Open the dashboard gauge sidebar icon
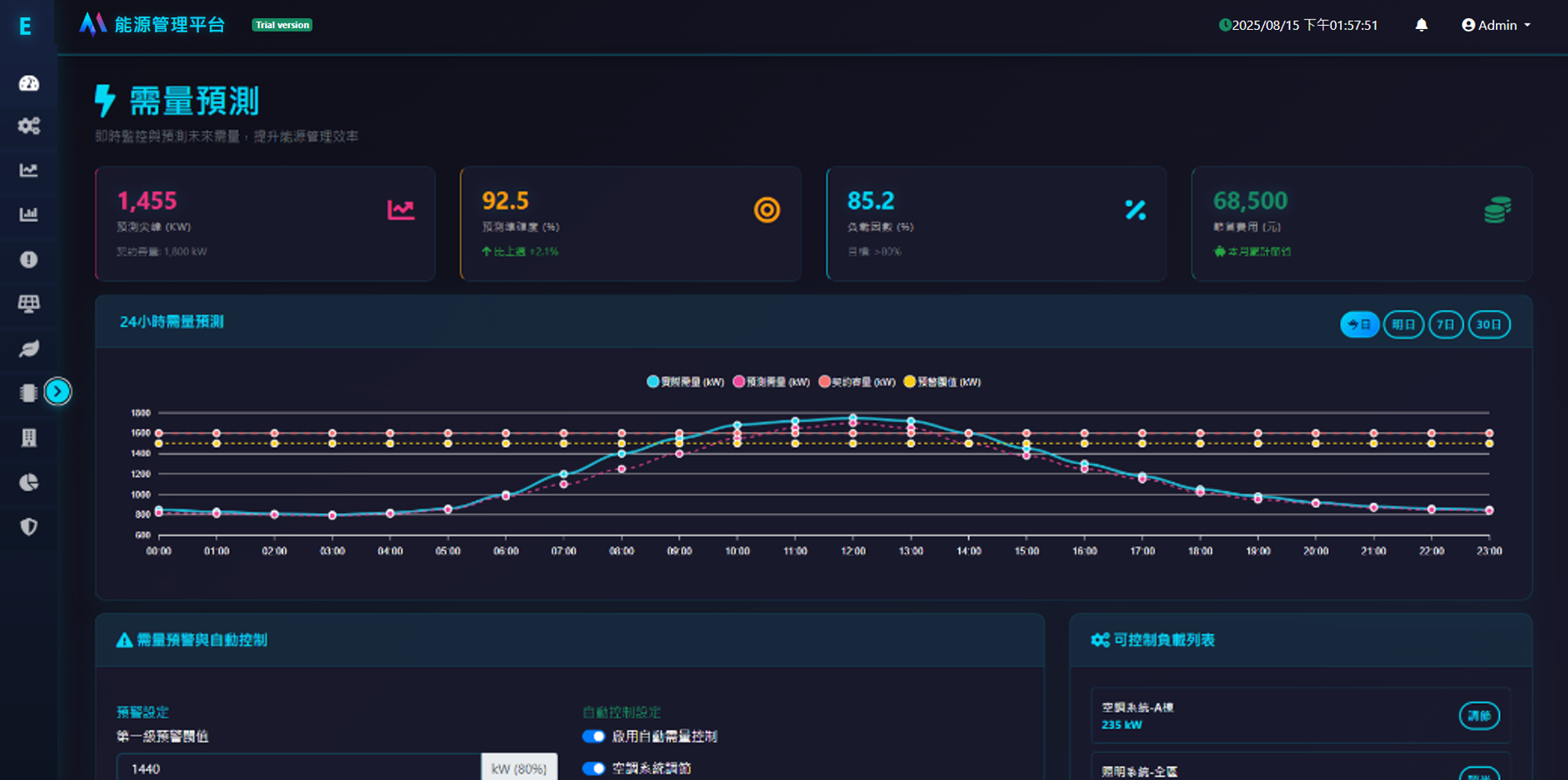This screenshot has height=780, width=1568. click(x=29, y=83)
